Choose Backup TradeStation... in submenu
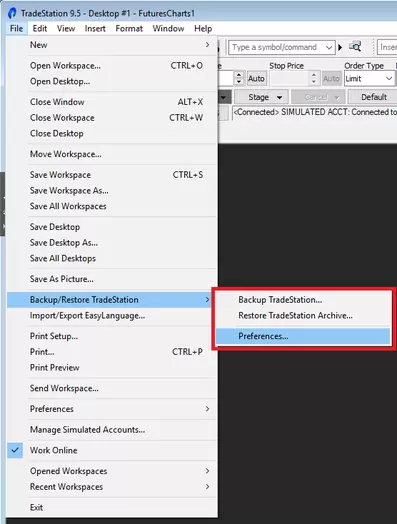This screenshot has height=524, width=397. [x=303, y=300]
